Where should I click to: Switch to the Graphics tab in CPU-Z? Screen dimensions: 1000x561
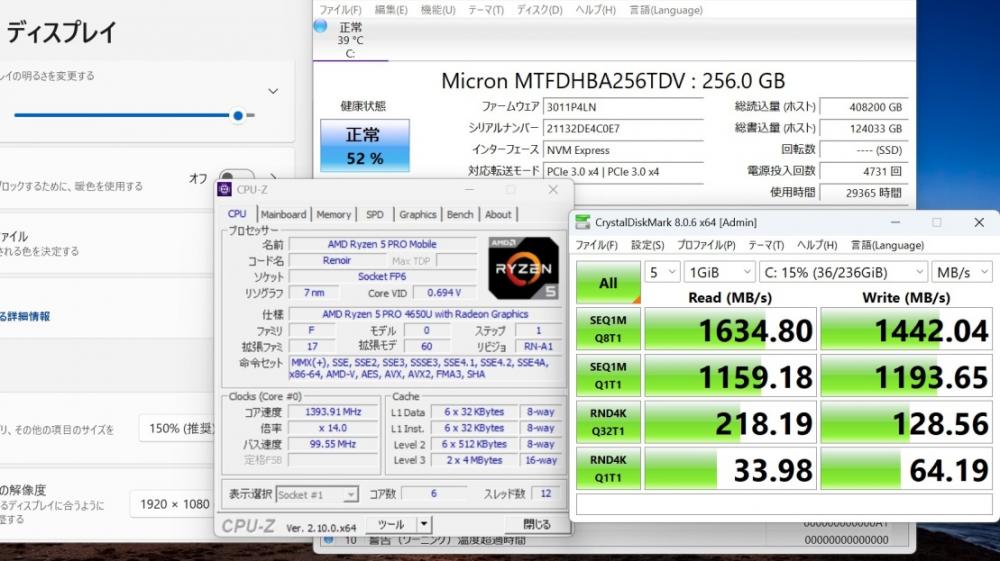point(418,214)
